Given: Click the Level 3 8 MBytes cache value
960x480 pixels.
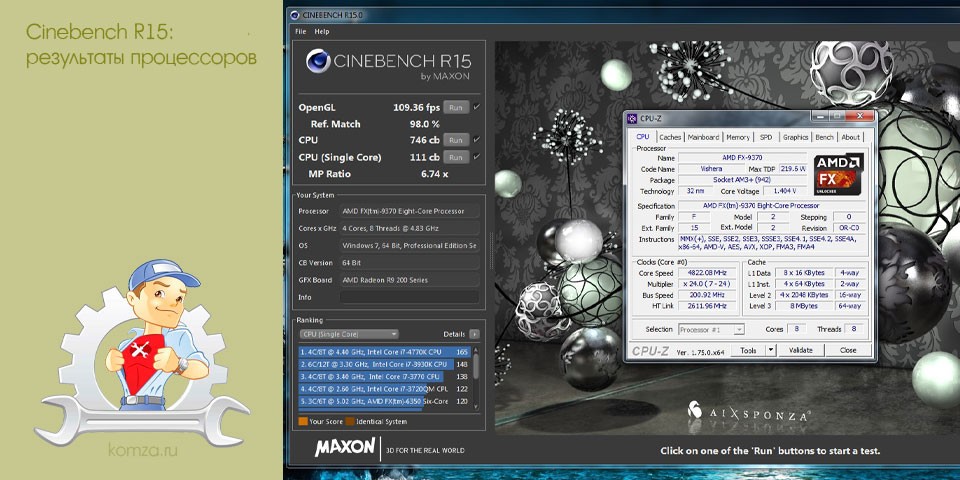Looking at the screenshot, I should [804, 306].
